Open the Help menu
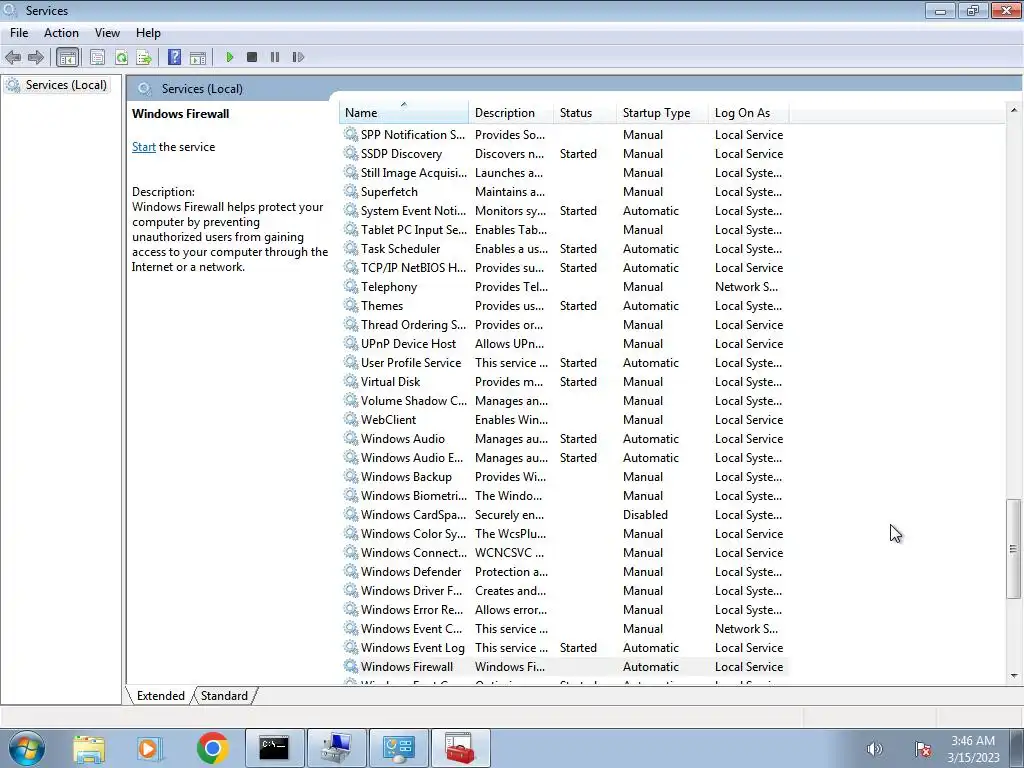The height and width of the screenshot is (768, 1024). click(x=148, y=33)
